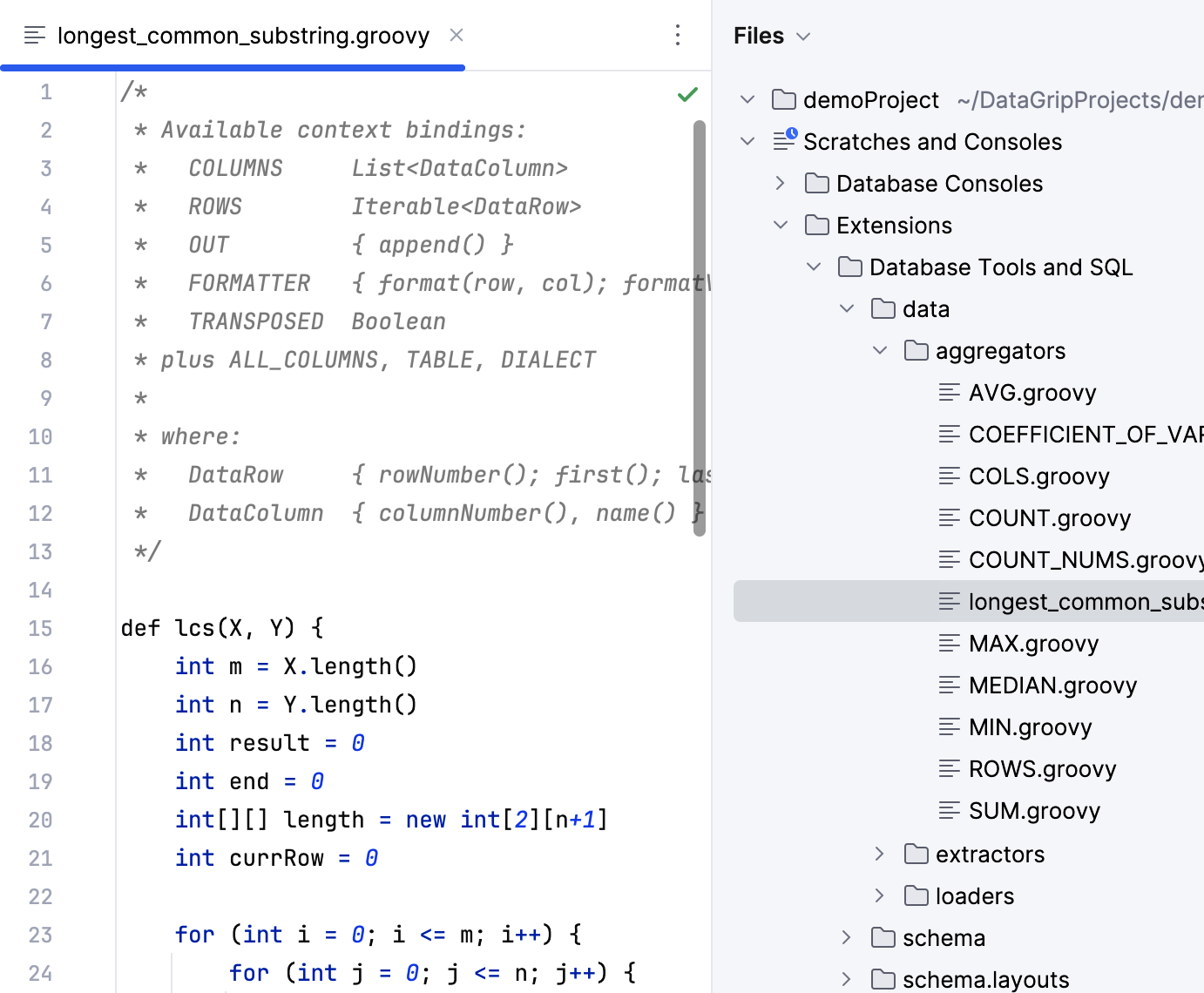This screenshot has width=1204, height=993.
Task: Click the green inspections checkmark indicator
Action: pos(687,94)
